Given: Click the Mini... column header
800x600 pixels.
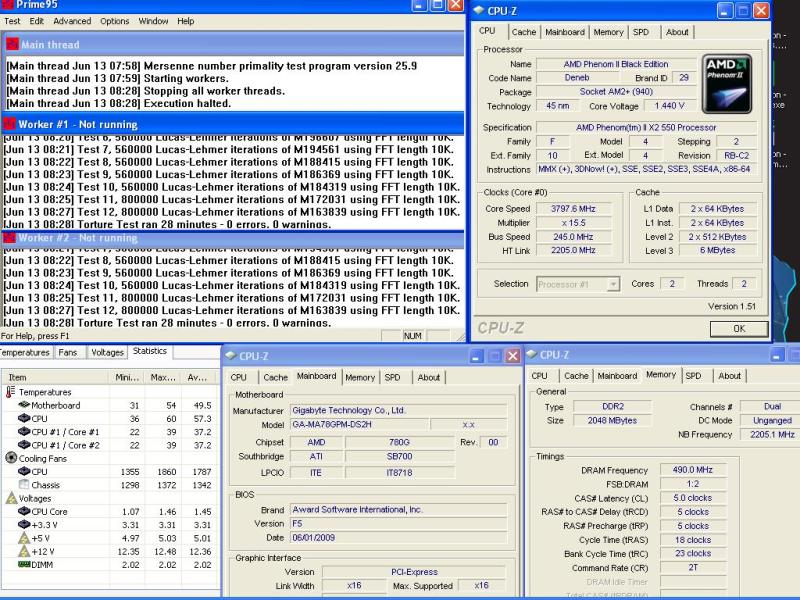Looking at the screenshot, I should 127,378.
